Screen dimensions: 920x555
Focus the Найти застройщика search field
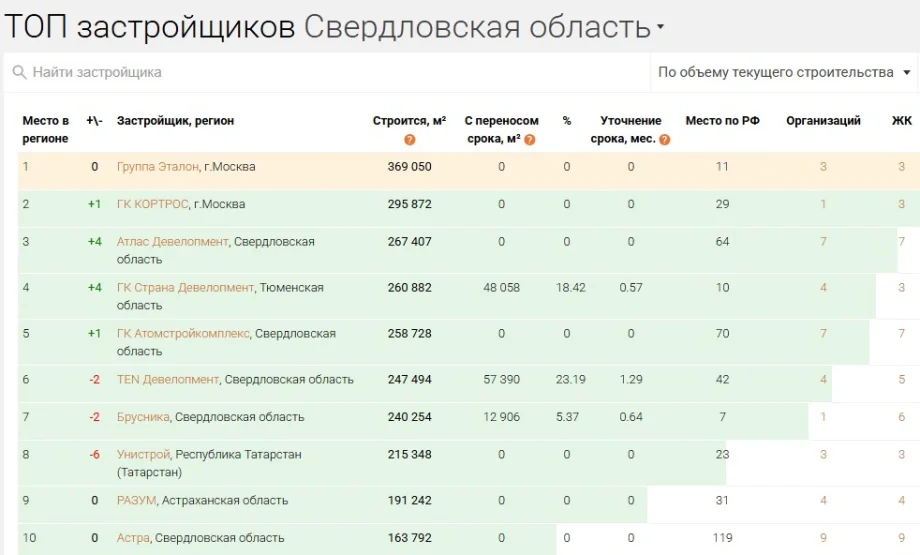coord(327,72)
